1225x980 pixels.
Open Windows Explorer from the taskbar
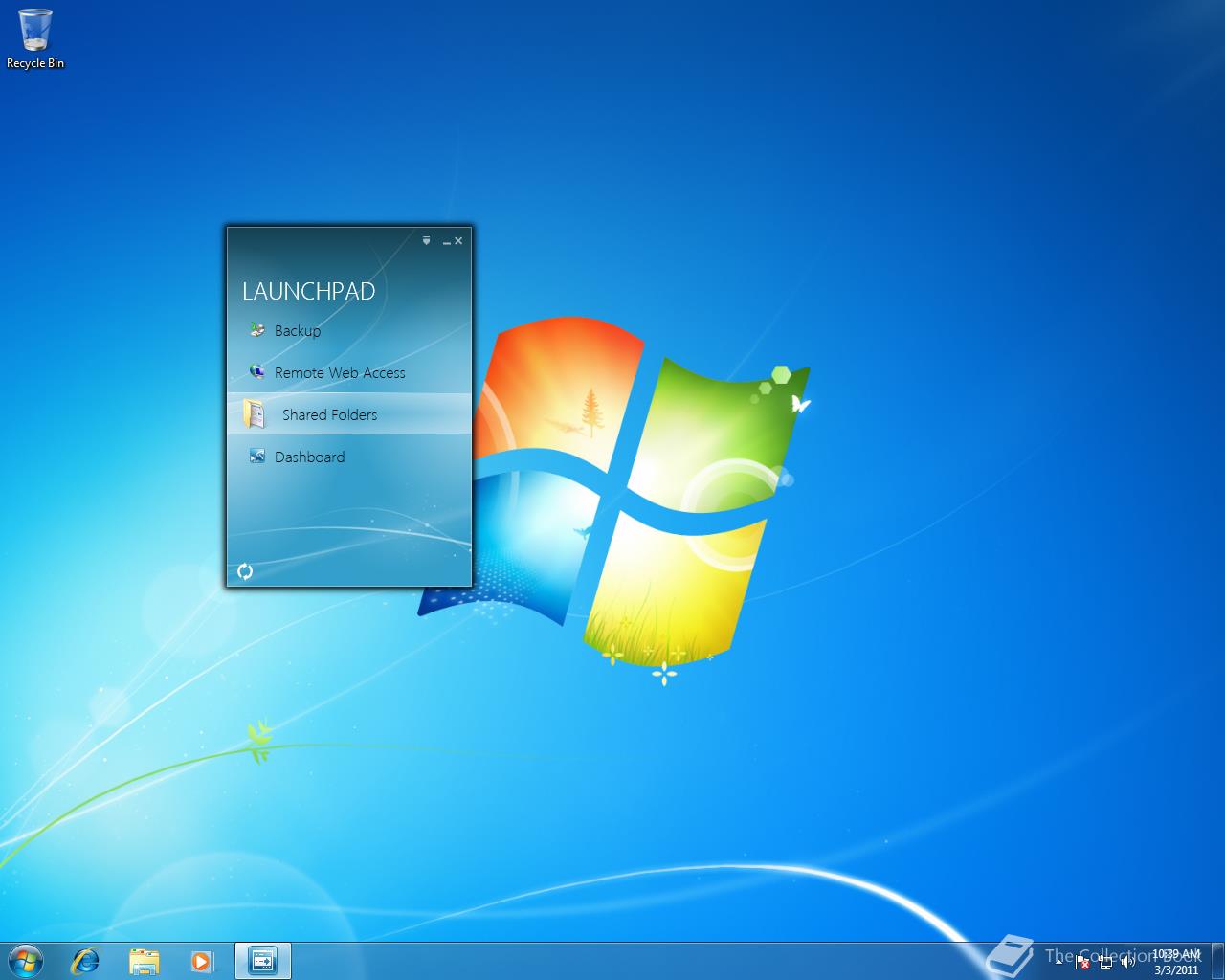click(144, 961)
